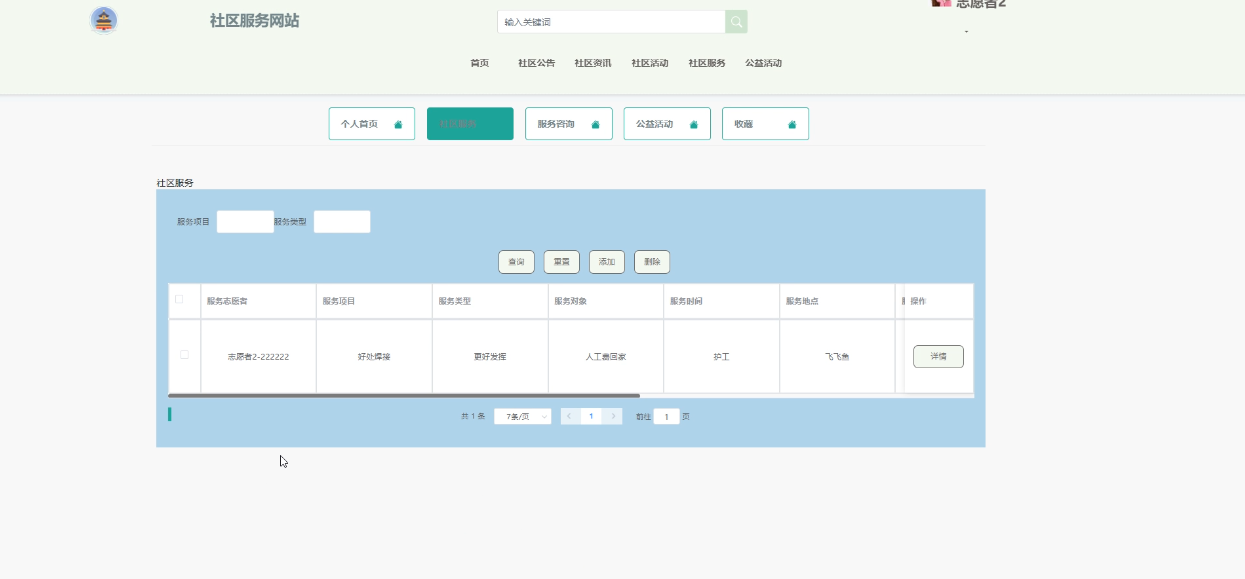Image resolution: width=1245 pixels, height=579 pixels.
Task: Go to next page arrow
Action: [x=612, y=416]
